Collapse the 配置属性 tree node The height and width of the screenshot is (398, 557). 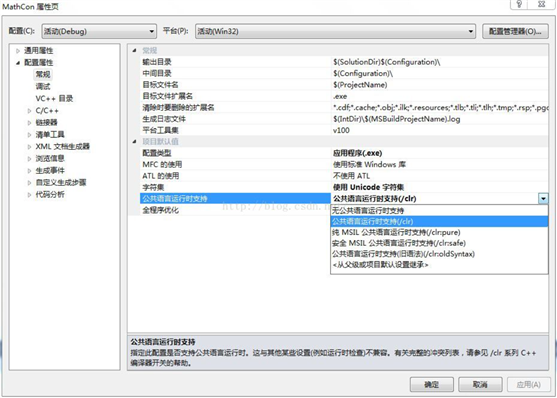point(18,63)
